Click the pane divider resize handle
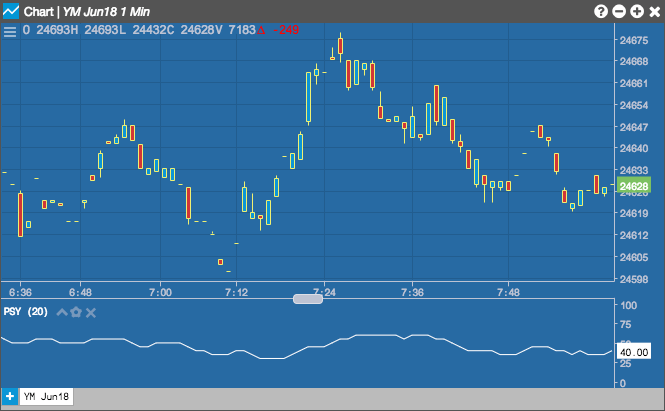 click(x=308, y=299)
